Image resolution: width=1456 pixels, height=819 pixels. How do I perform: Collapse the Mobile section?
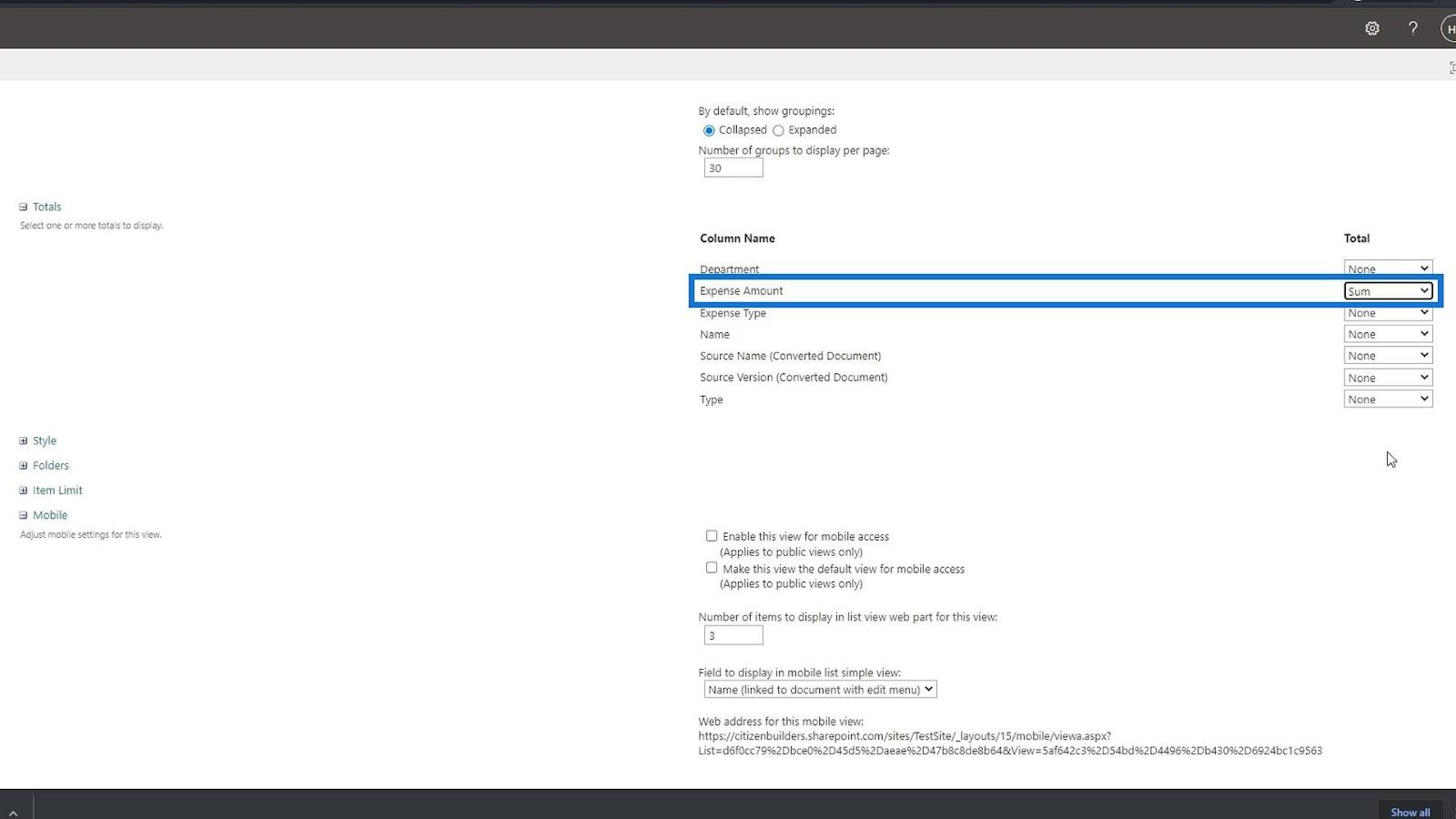coord(24,515)
